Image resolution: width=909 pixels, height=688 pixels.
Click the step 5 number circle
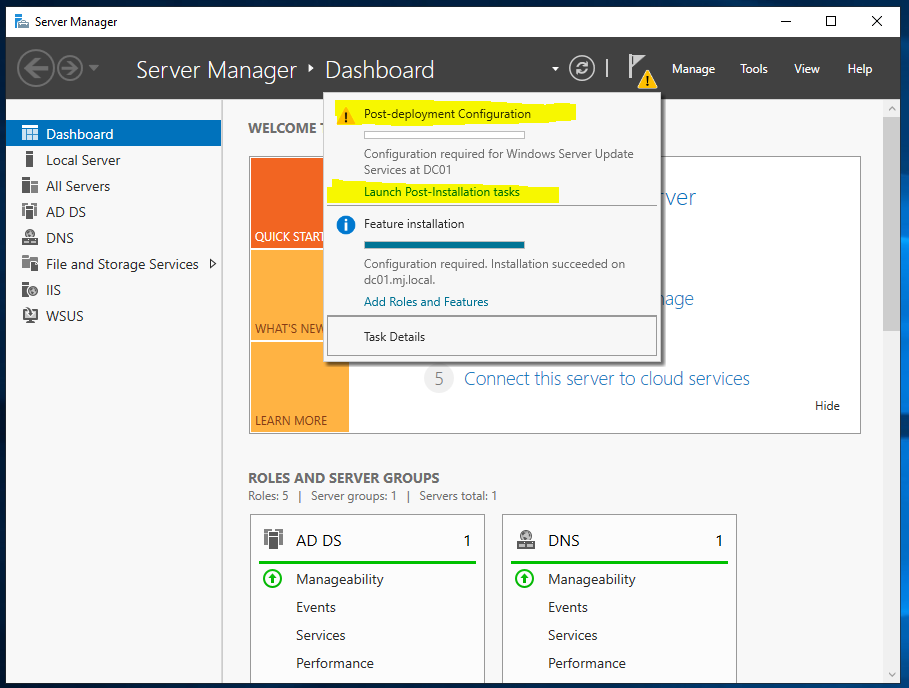pyautogui.click(x=439, y=378)
